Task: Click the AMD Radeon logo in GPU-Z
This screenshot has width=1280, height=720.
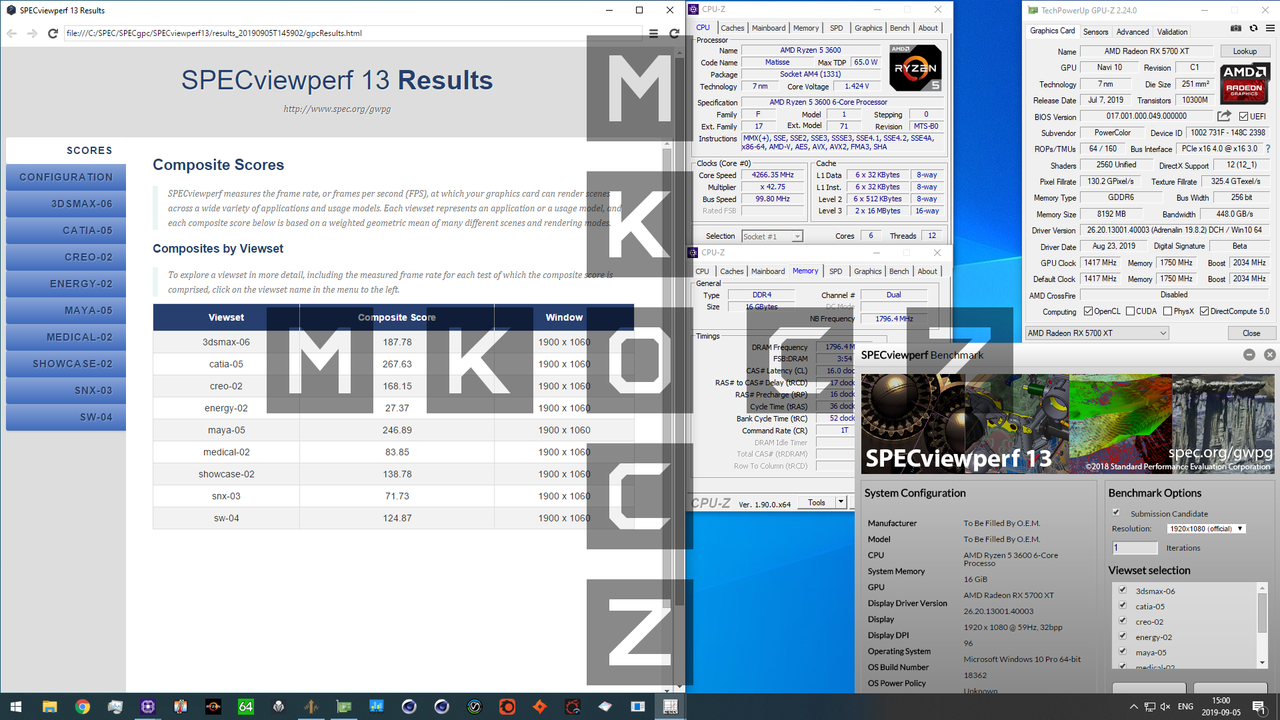Action: tap(1244, 82)
